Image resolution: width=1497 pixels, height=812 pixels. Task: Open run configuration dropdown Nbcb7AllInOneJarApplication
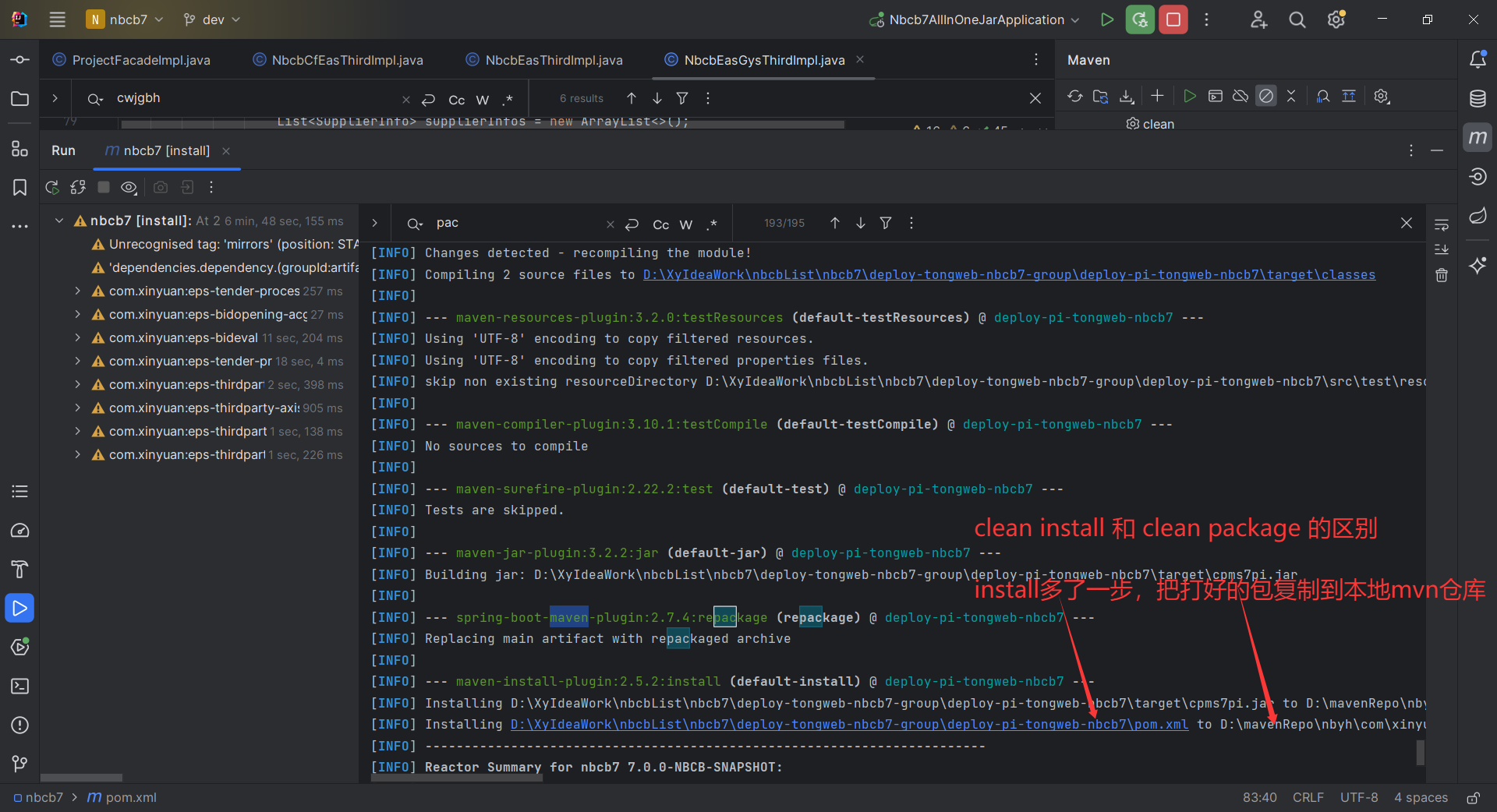[975, 19]
